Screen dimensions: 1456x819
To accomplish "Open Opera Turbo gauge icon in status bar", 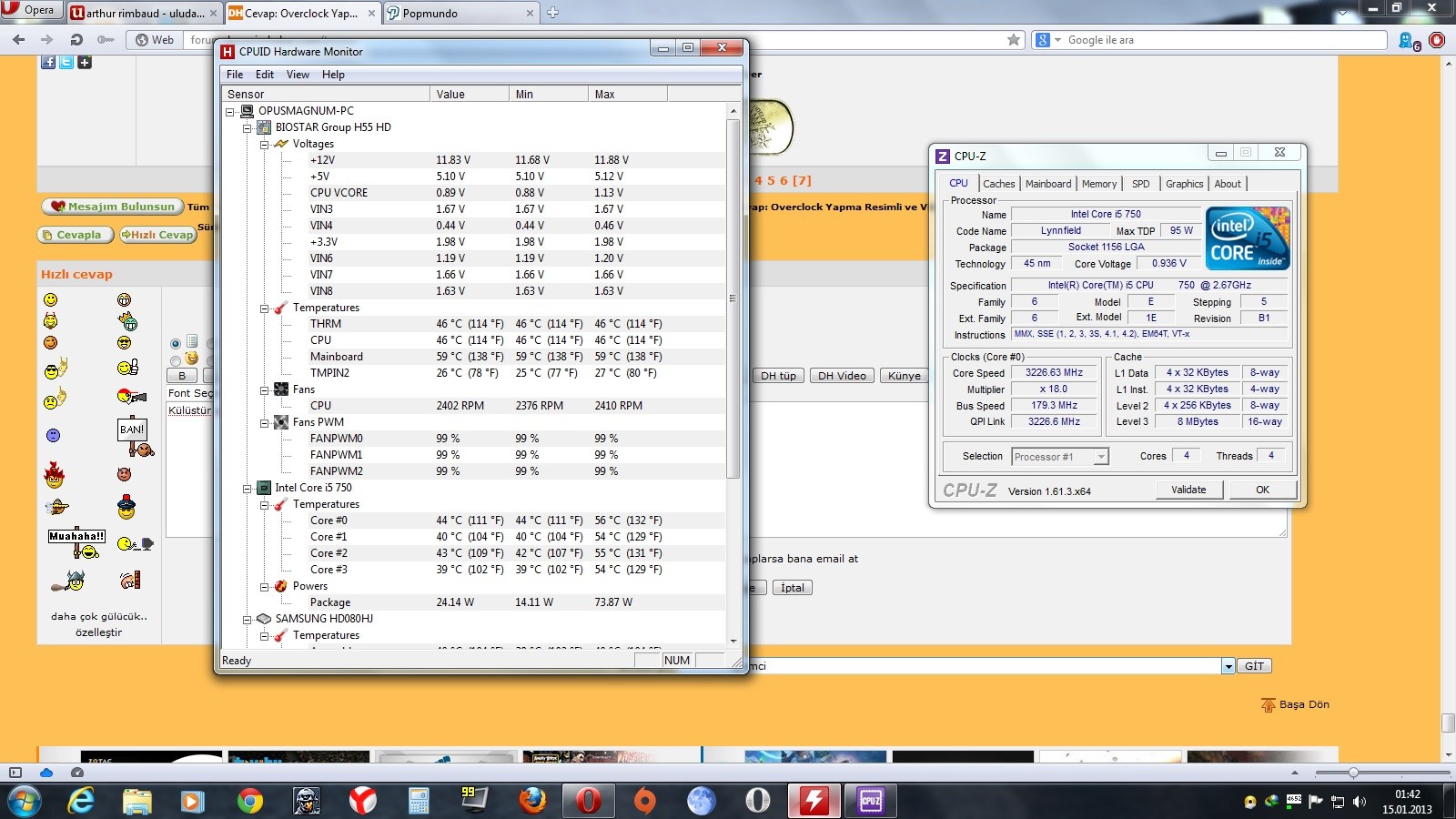I will coord(76,773).
